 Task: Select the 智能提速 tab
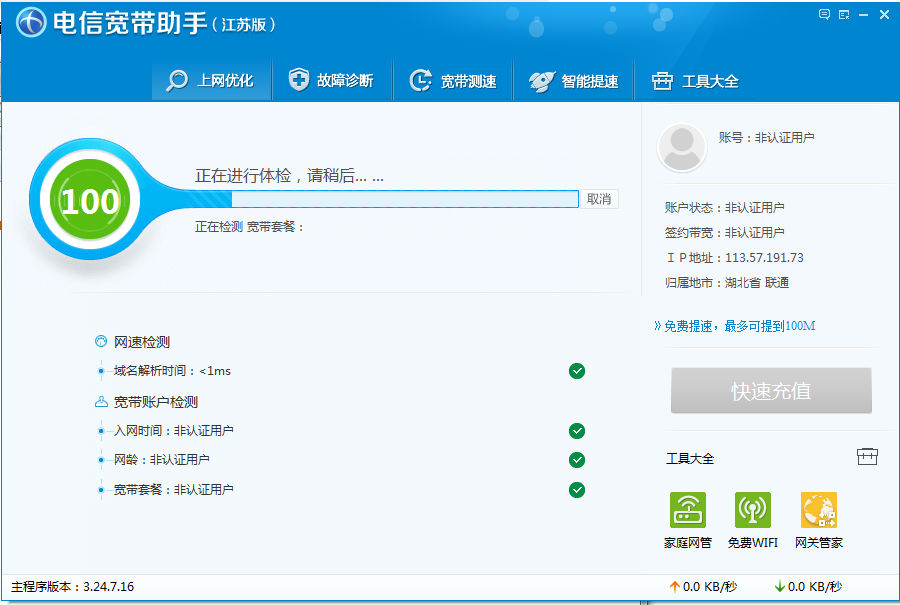coord(573,80)
